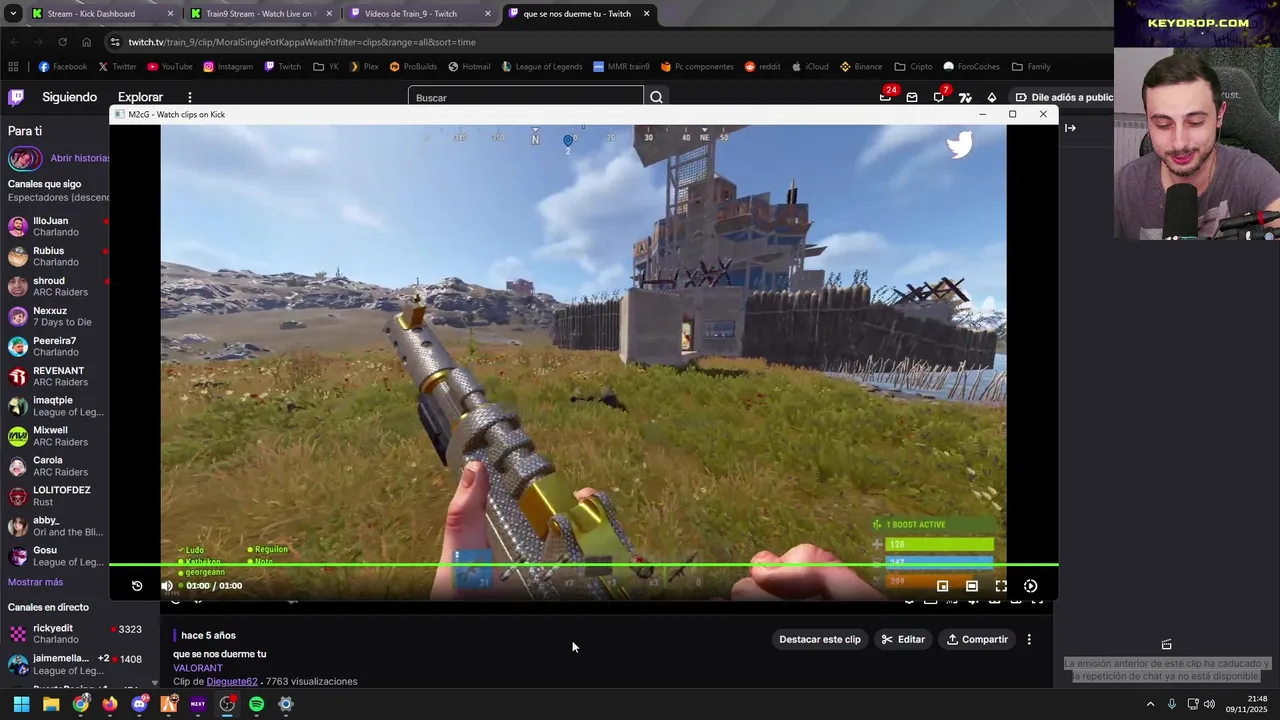
Task: Open the browser tab list dropdown arrow
Action: (x=13, y=14)
